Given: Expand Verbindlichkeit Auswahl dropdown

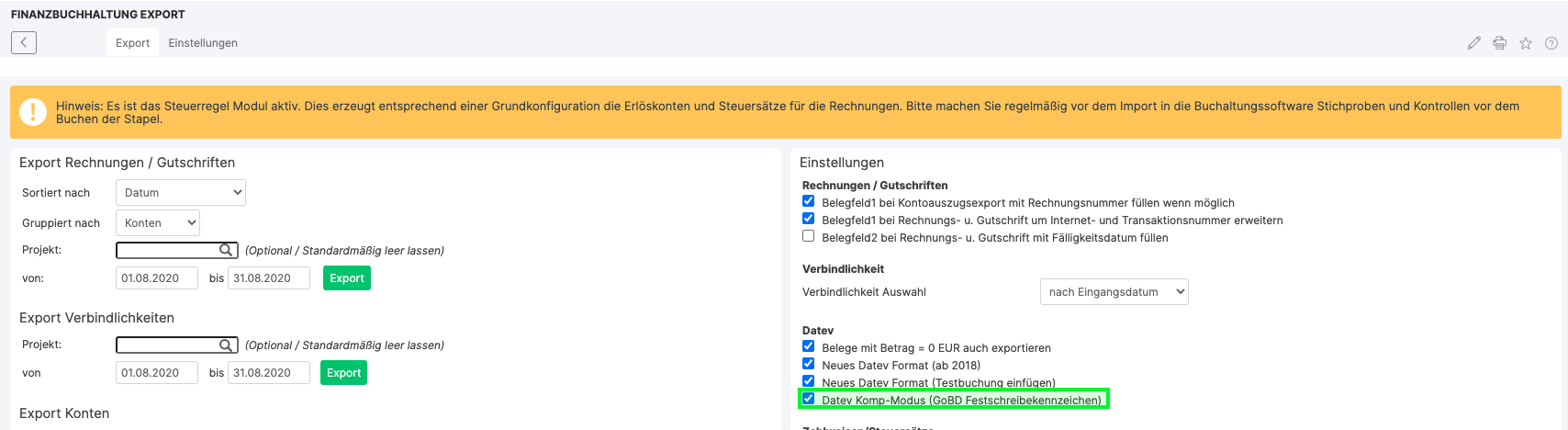Looking at the screenshot, I should coord(1114,292).
